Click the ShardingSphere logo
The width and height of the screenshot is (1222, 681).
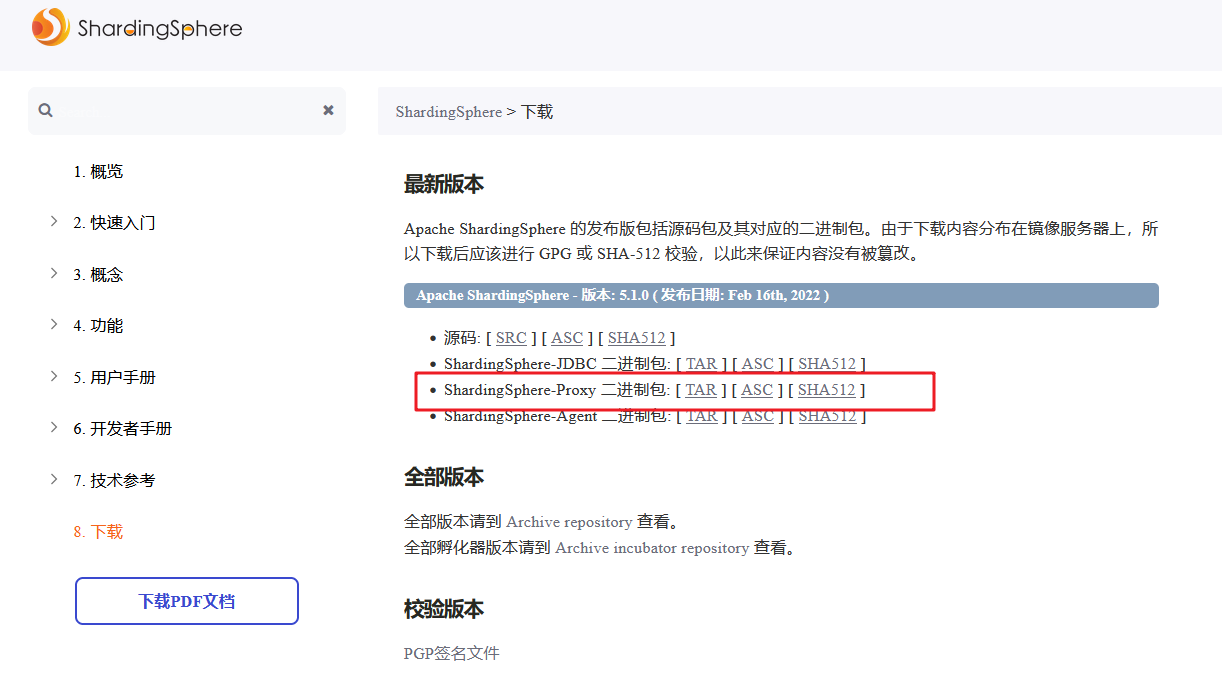point(136,27)
